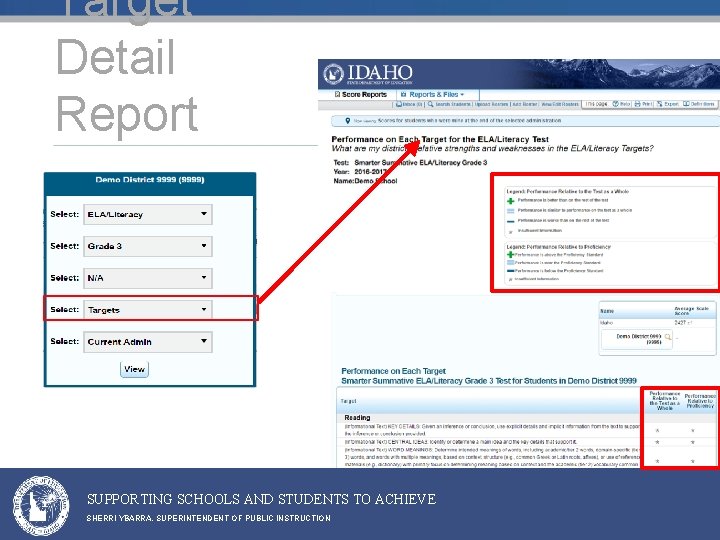
Task: Open the Grade 3 dropdown
Action: pos(148,246)
